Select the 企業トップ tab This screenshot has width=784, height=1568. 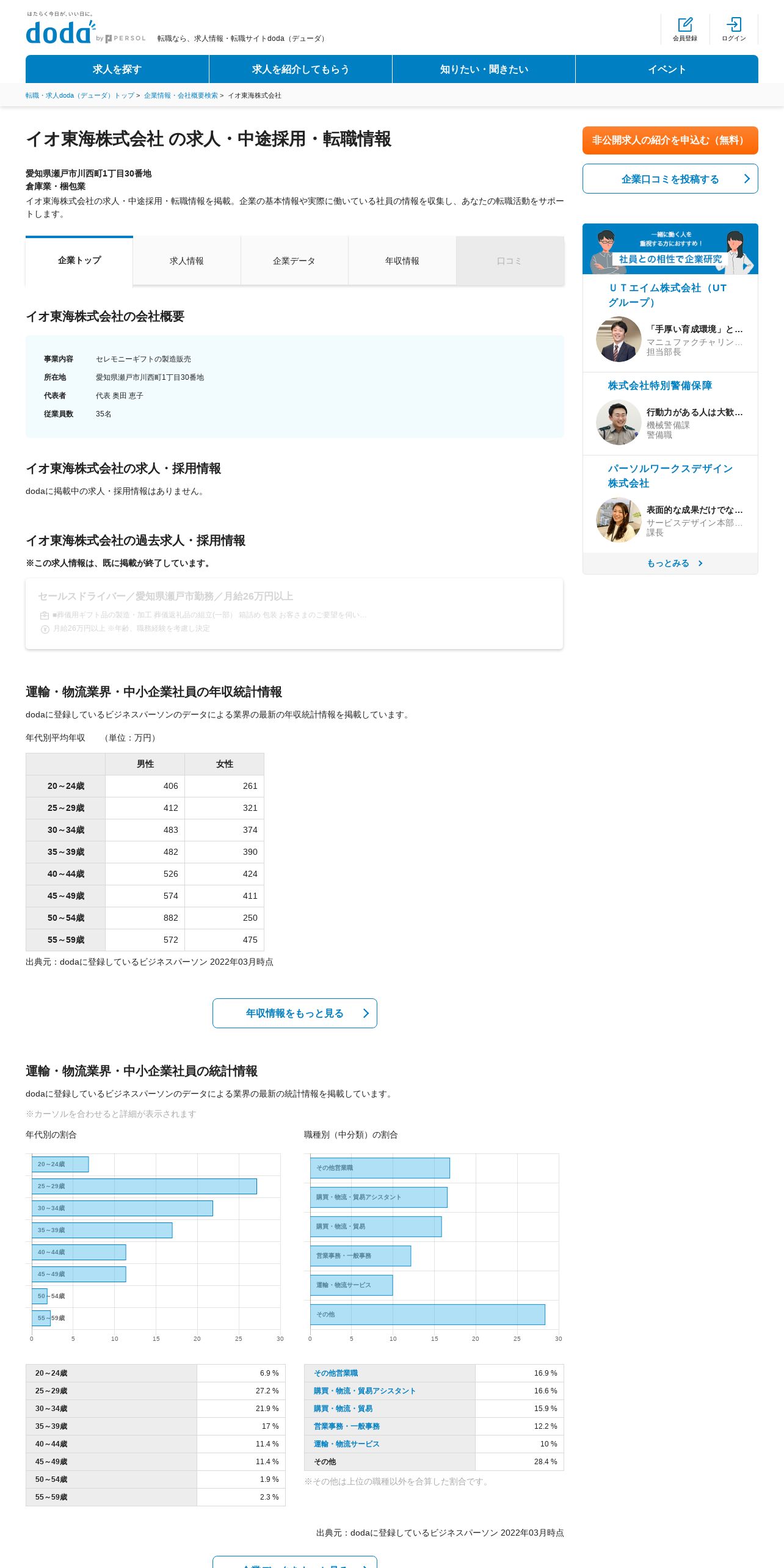tap(79, 261)
